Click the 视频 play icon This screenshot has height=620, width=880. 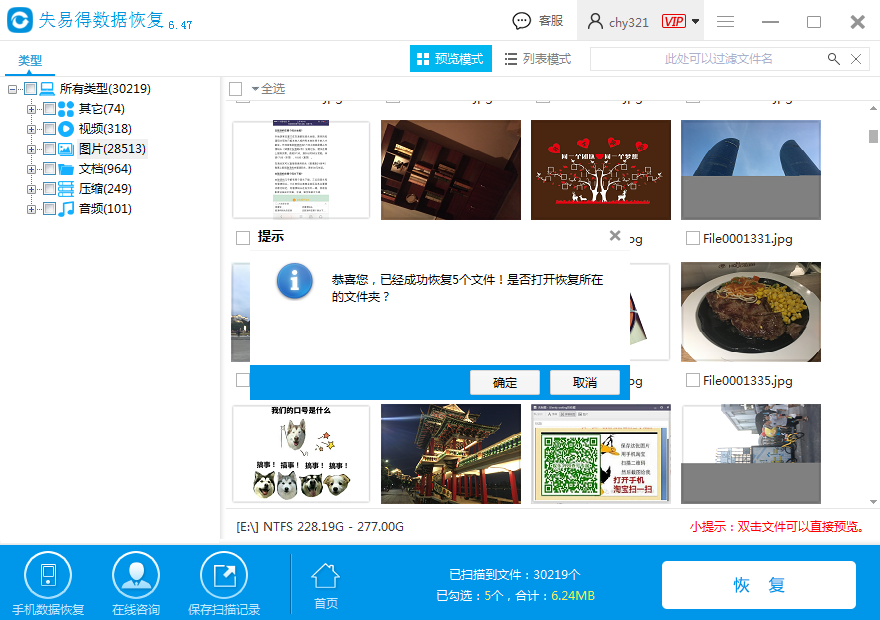point(66,129)
